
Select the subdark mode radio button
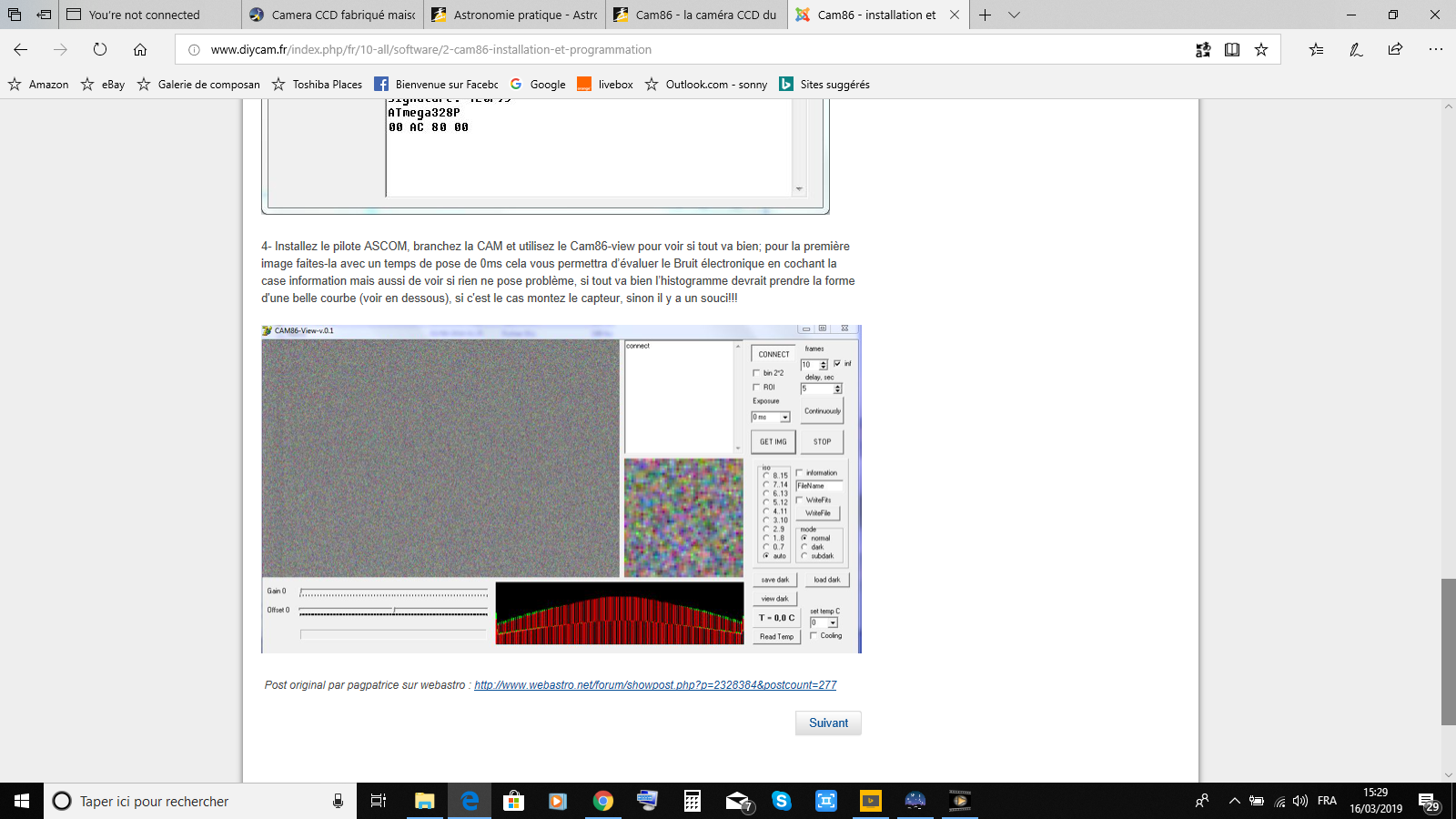tap(804, 556)
